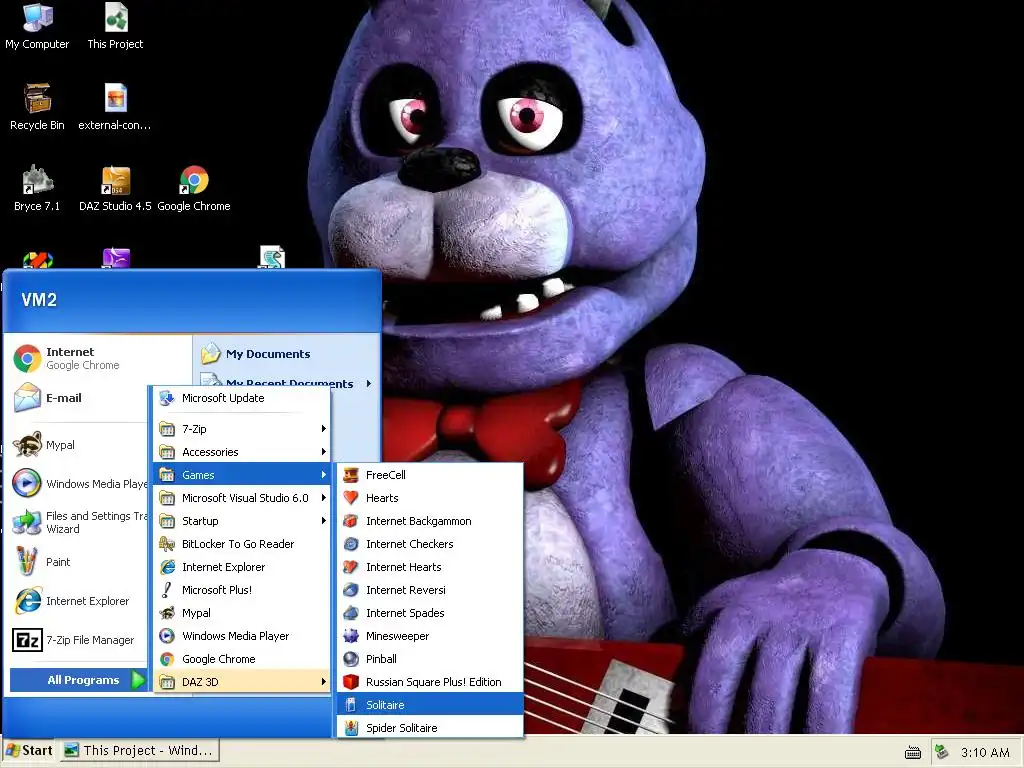The image size is (1024, 768).
Task: Choose Internet Reversi from Games menu
Action: pyautogui.click(x=430, y=590)
